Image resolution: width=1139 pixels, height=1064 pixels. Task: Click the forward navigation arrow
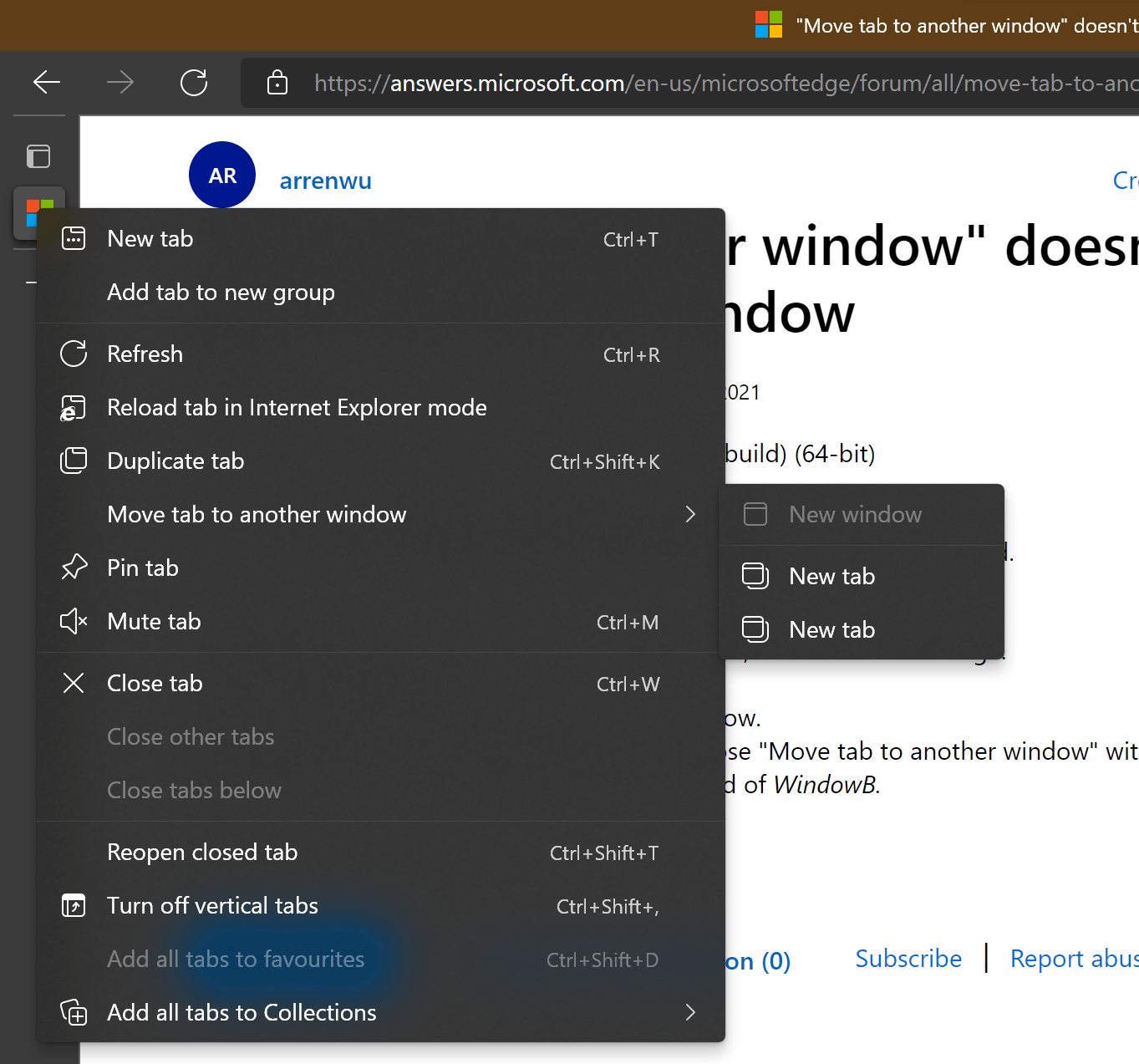[120, 82]
